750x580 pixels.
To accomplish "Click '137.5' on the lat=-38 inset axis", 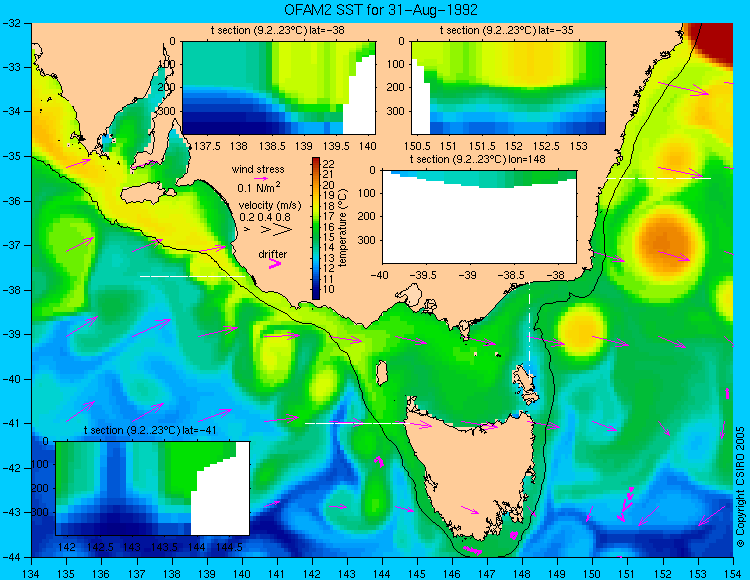I will pos(208,146).
